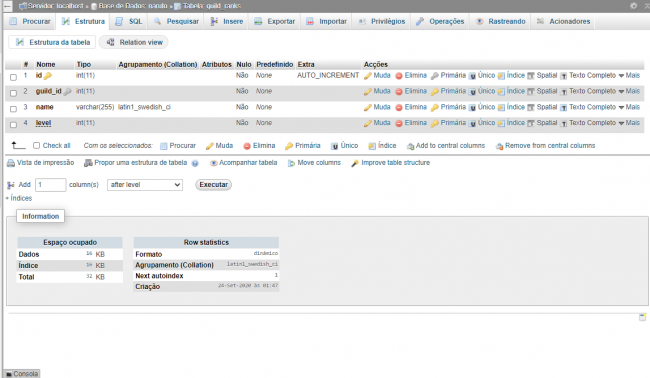Open page settings gear icon

tap(634, 6)
